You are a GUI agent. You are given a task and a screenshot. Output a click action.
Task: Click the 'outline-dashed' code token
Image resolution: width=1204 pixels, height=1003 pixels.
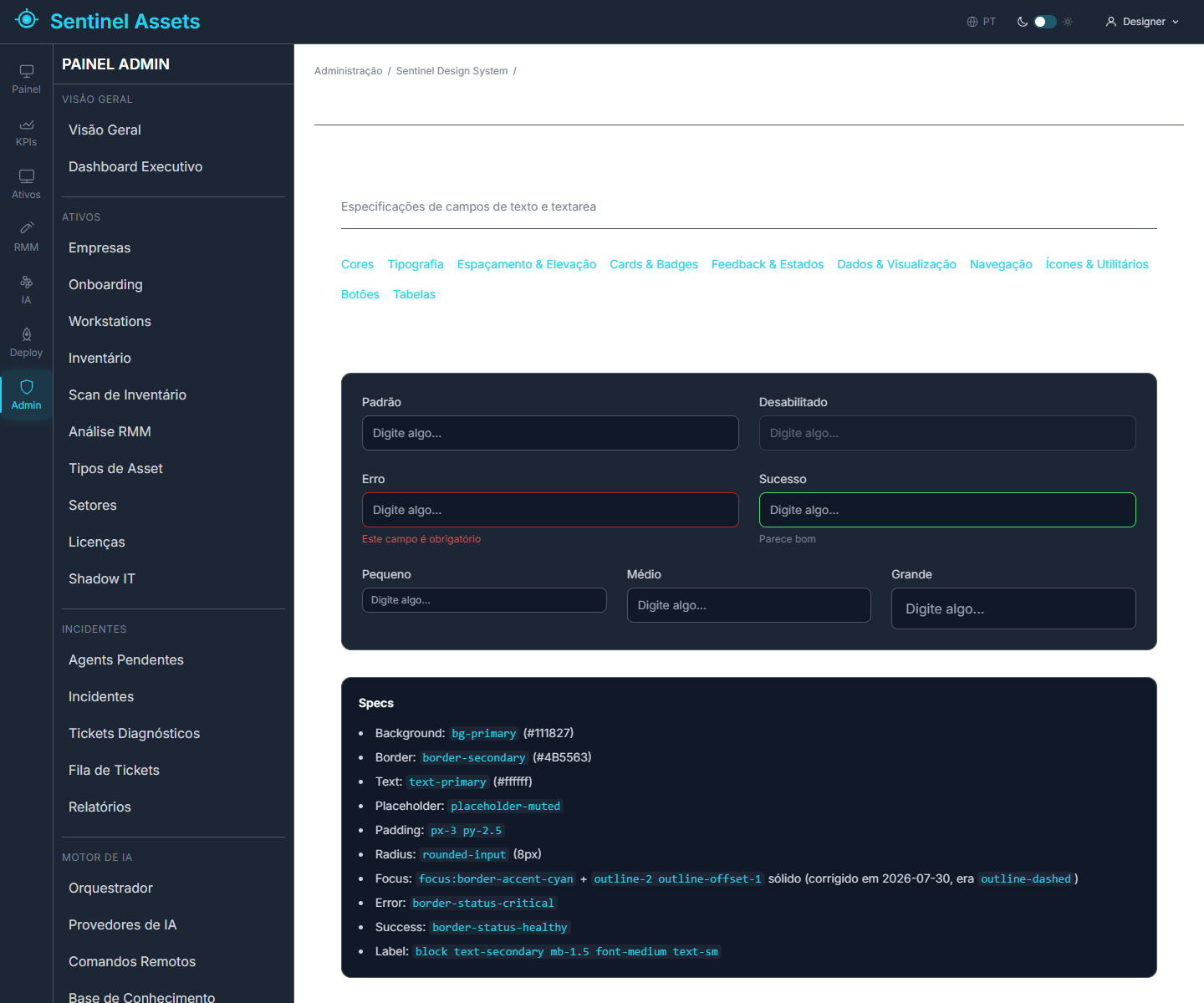click(1026, 878)
